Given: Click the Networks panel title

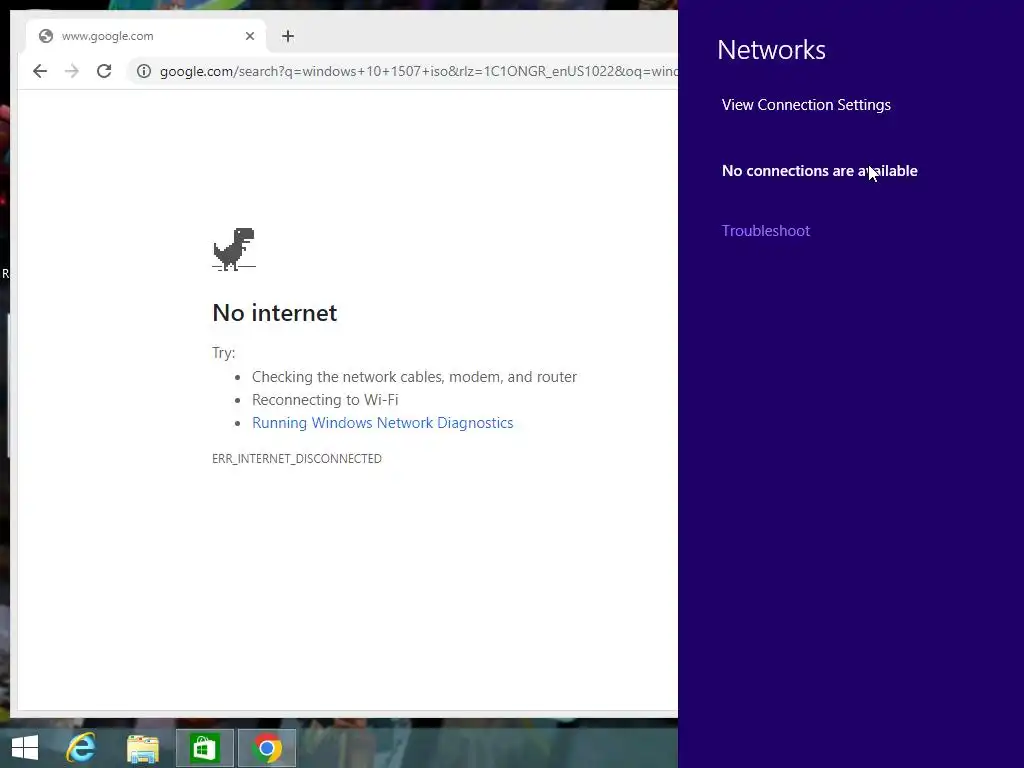Looking at the screenshot, I should [771, 50].
